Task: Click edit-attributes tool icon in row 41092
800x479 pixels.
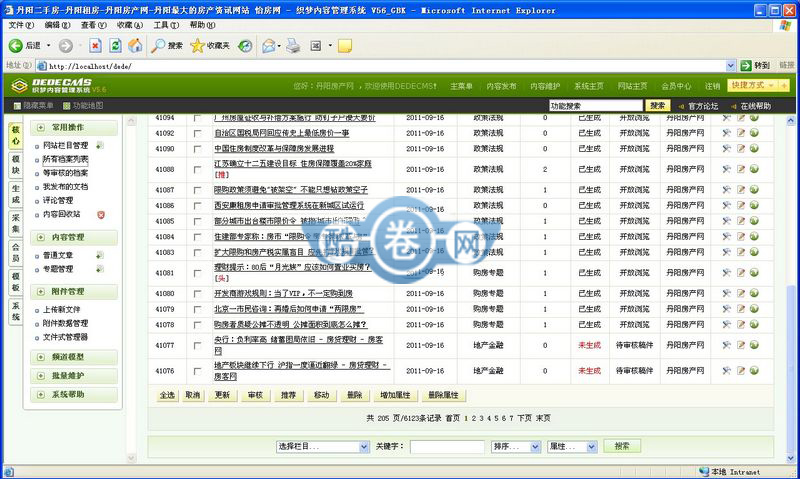Action: [x=727, y=133]
